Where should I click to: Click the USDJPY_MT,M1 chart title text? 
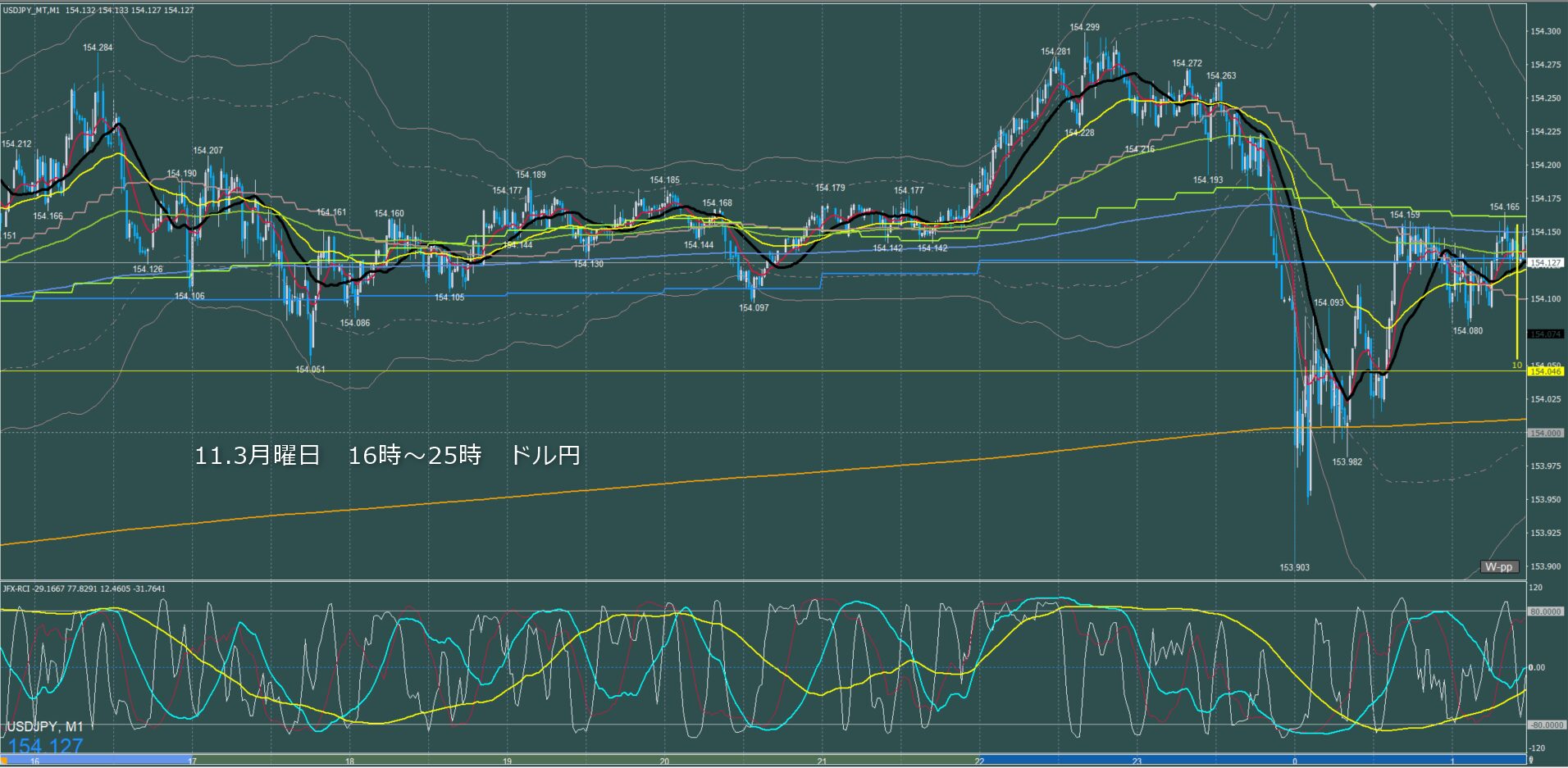point(31,11)
